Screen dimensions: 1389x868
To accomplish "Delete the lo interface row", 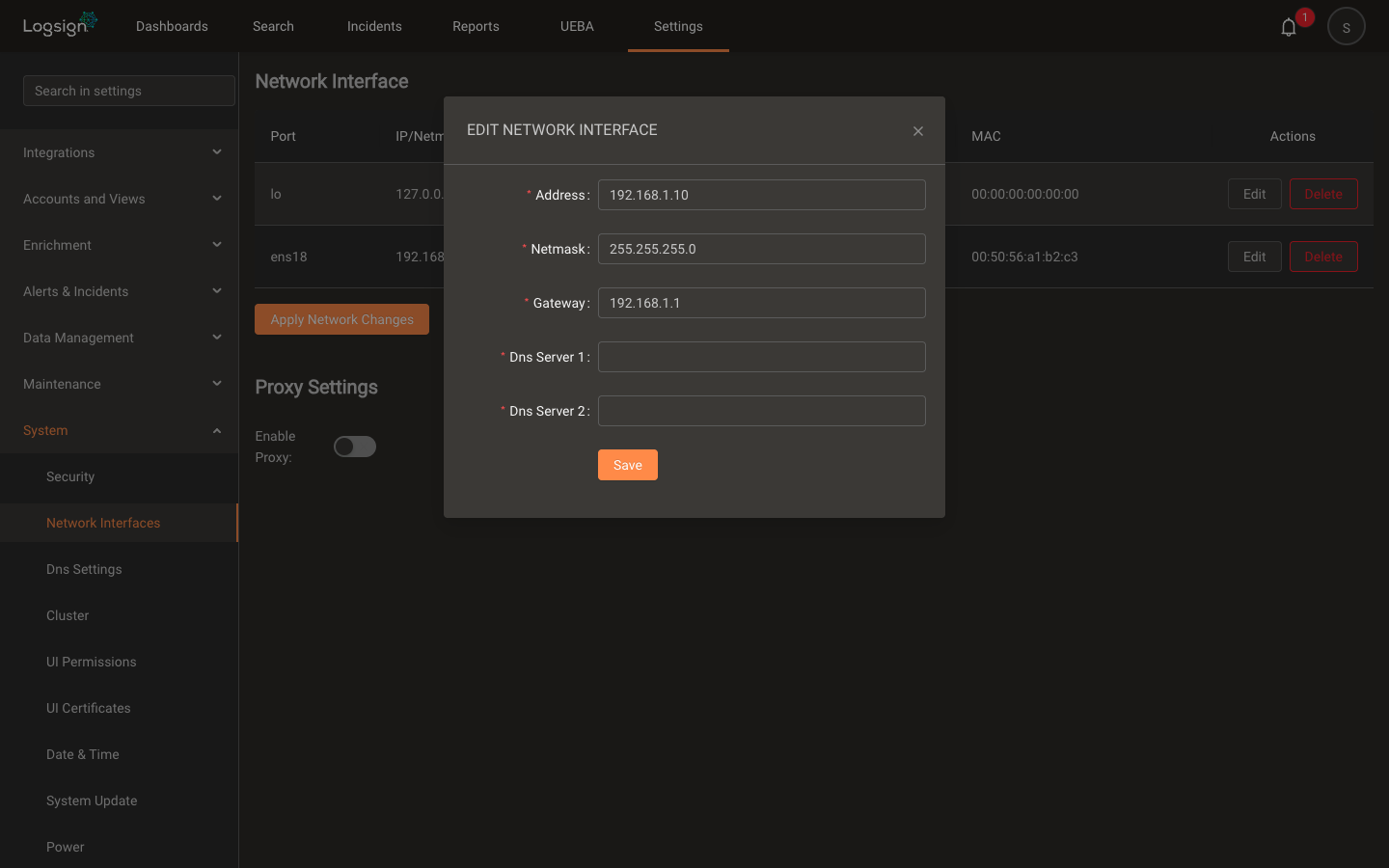I will click(1323, 194).
